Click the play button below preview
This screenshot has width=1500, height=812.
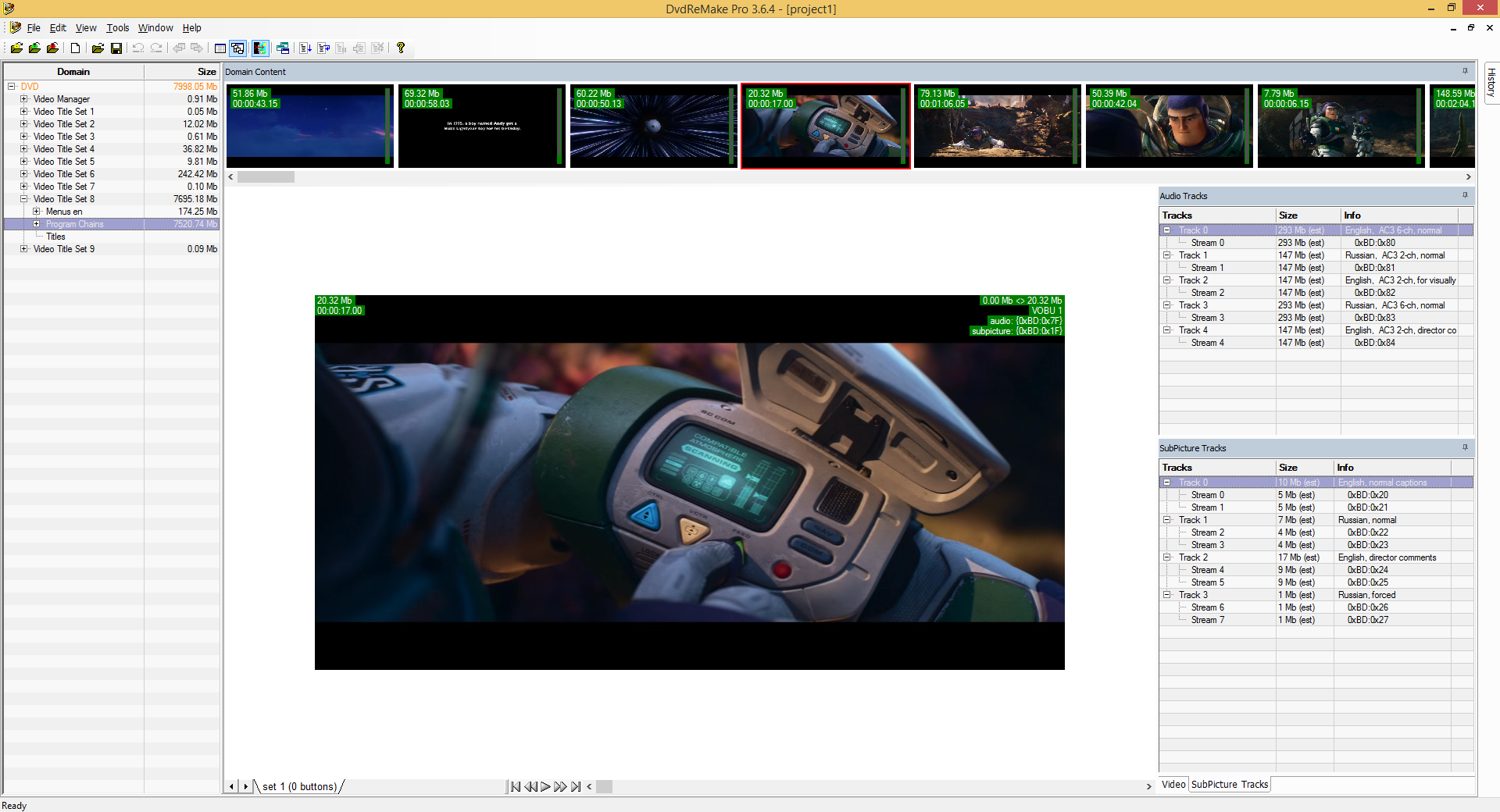click(x=545, y=787)
